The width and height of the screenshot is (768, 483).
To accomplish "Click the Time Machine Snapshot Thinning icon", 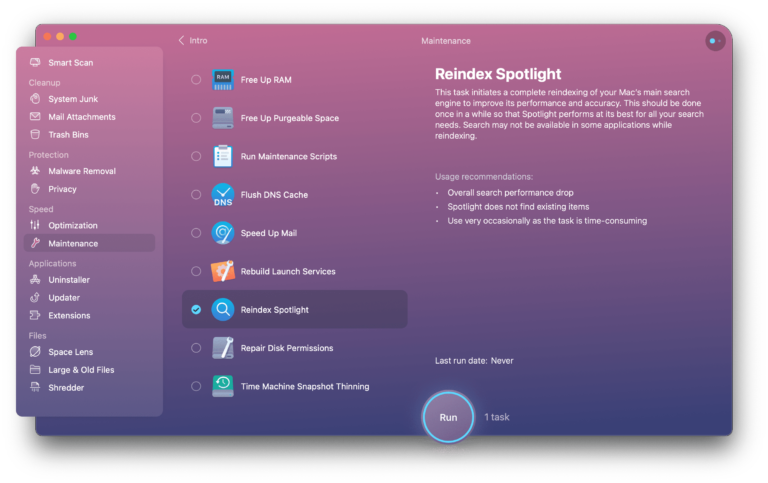I will click(223, 386).
